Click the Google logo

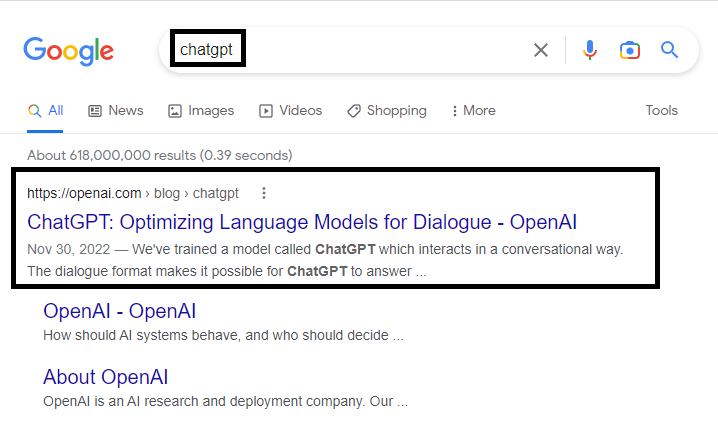(x=69, y=51)
